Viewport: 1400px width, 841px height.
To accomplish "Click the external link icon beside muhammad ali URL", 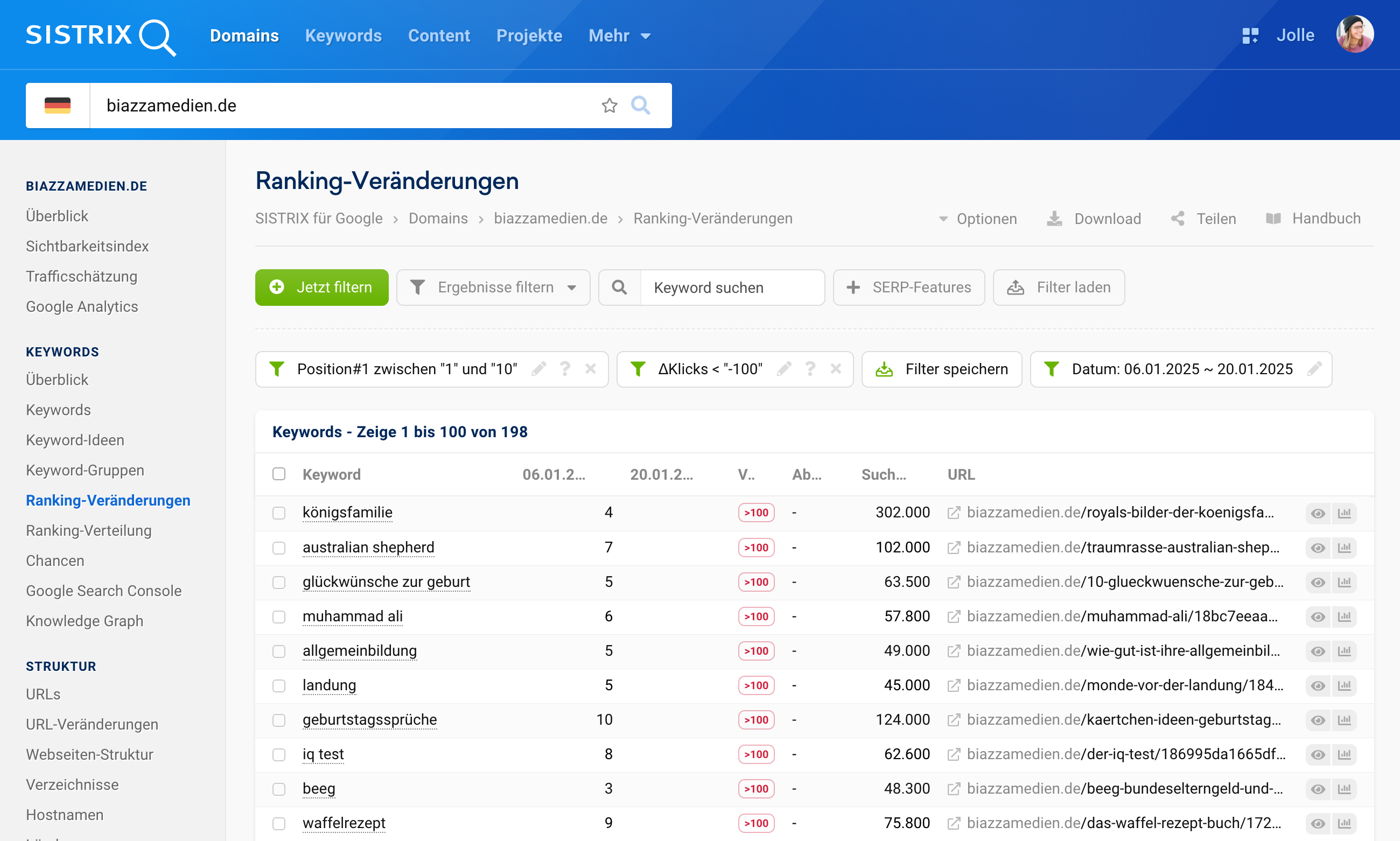I will [954, 616].
